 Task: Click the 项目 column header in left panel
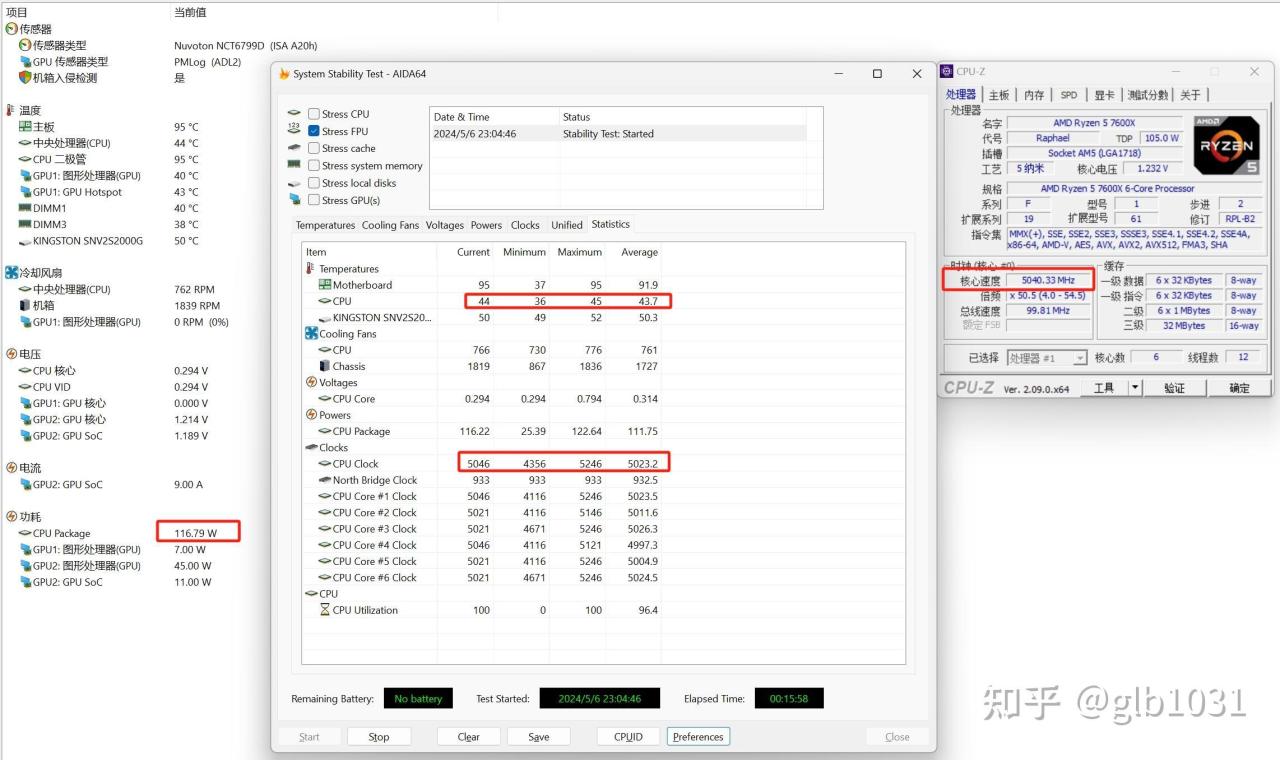(x=17, y=12)
